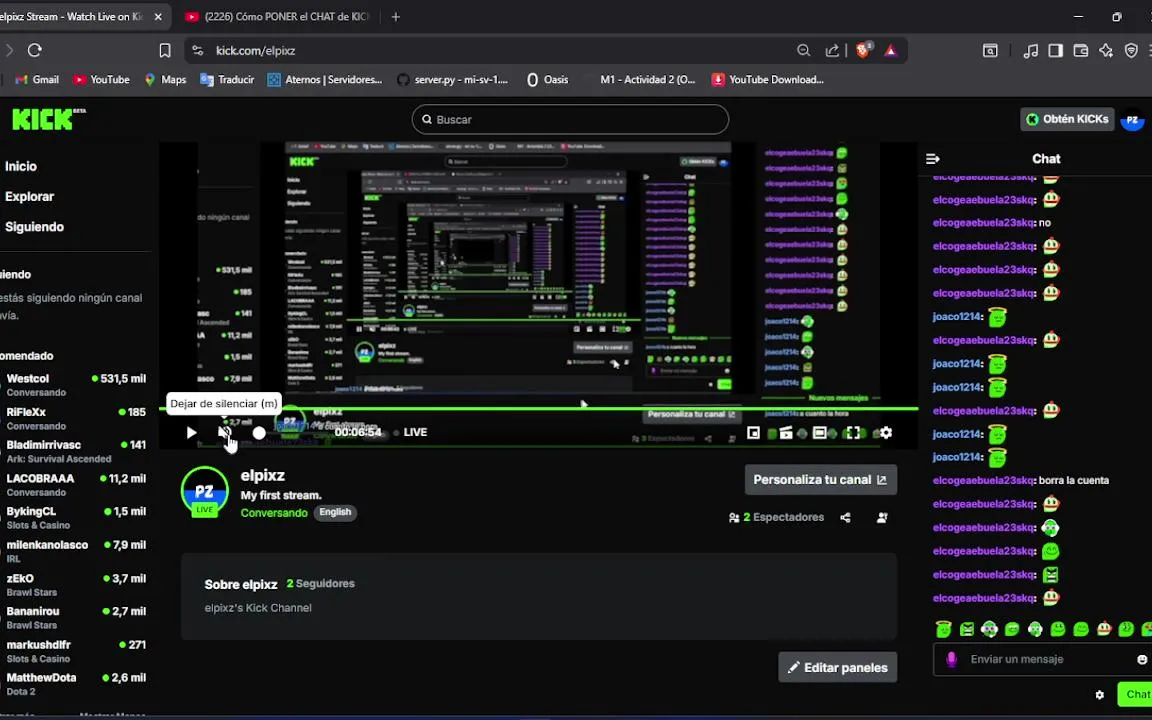Image resolution: width=1152 pixels, height=720 pixels.
Task: Open MatthewDota channel in recommended
Action: click(x=75, y=684)
